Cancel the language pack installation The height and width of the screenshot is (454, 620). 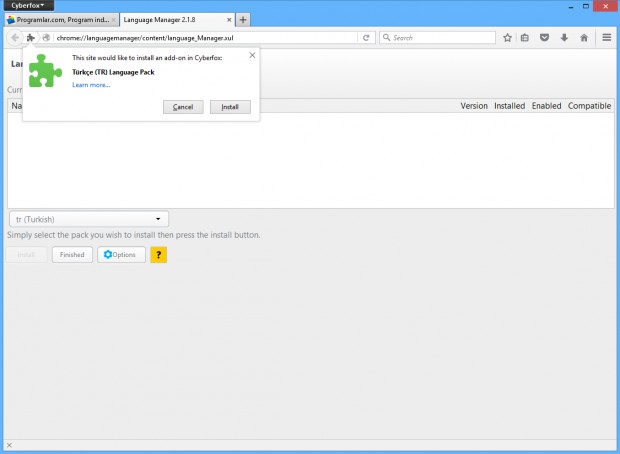click(x=183, y=107)
